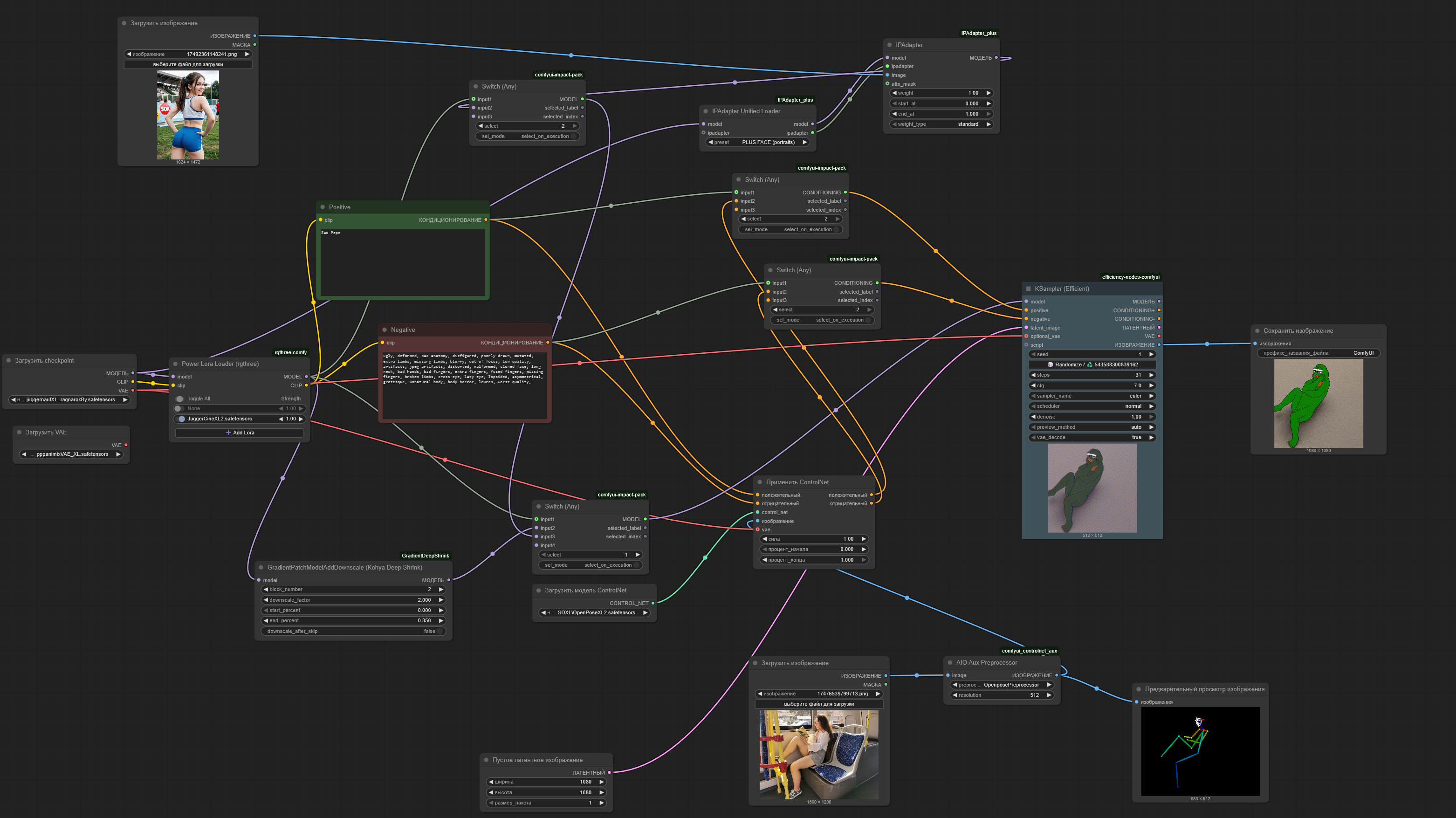Click the left arrow on ширина in the empty latent node
This screenshot has width=1456, height=818.
tap(491, 782)
